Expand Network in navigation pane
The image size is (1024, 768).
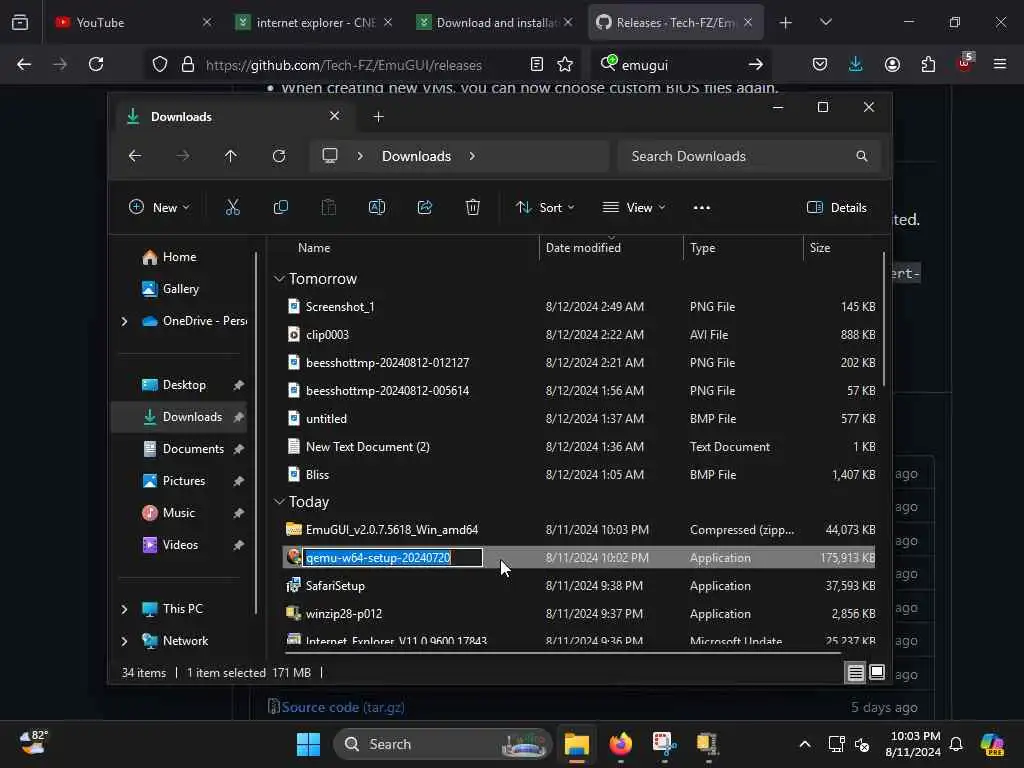click(x=124, y=641)
